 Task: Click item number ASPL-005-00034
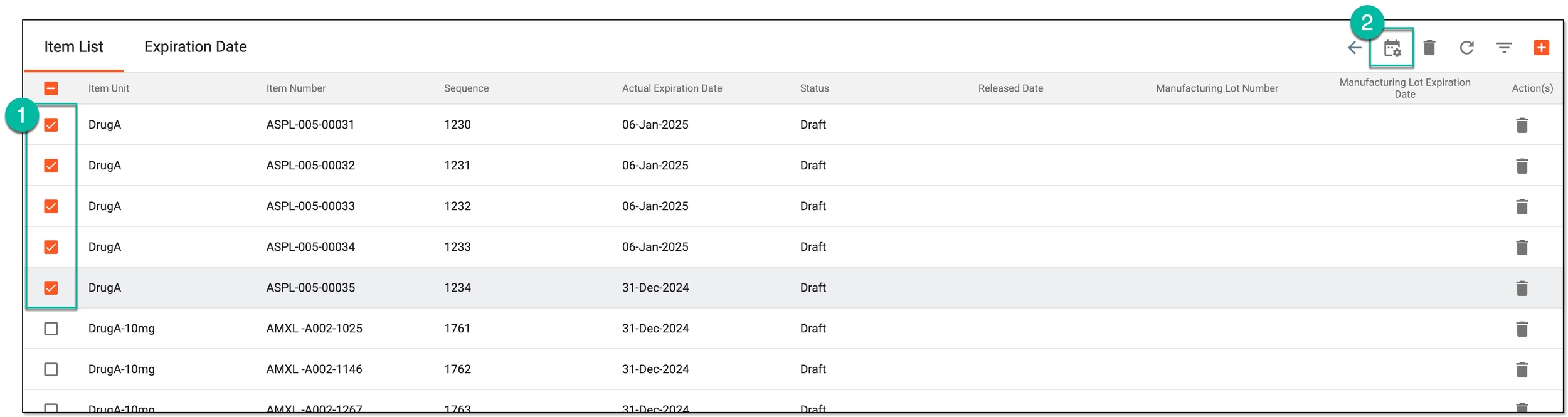310,247
